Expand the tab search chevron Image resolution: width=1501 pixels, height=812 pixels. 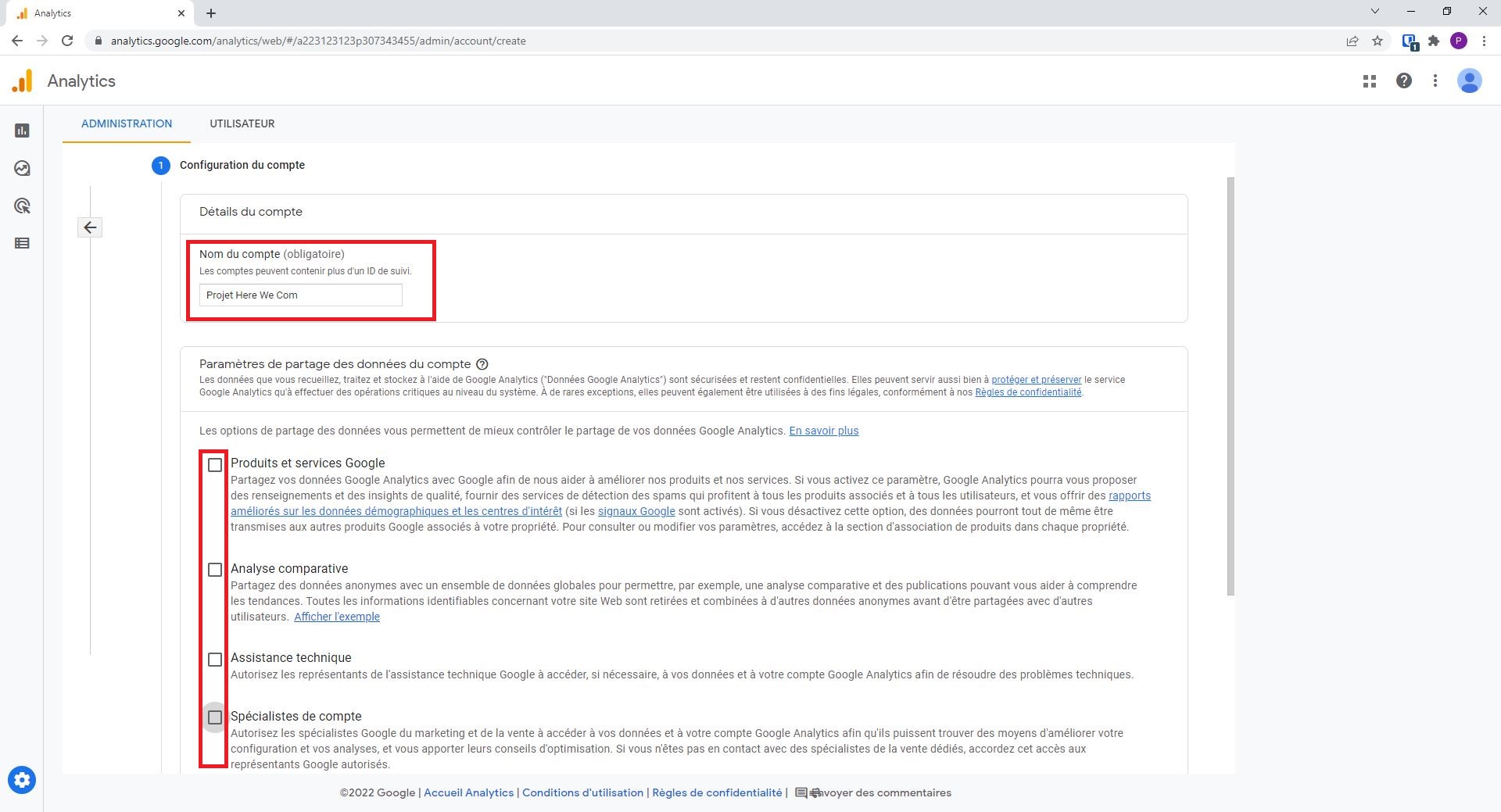(1375, 12)
